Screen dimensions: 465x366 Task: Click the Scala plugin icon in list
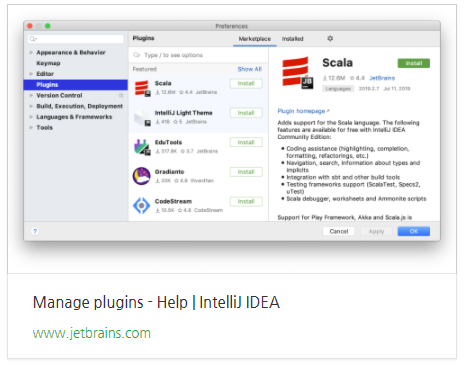pos(142,88)
